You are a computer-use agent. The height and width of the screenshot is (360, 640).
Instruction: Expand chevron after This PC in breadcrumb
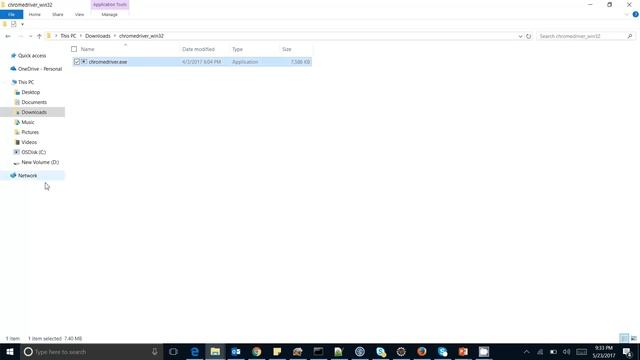point(81,36)
